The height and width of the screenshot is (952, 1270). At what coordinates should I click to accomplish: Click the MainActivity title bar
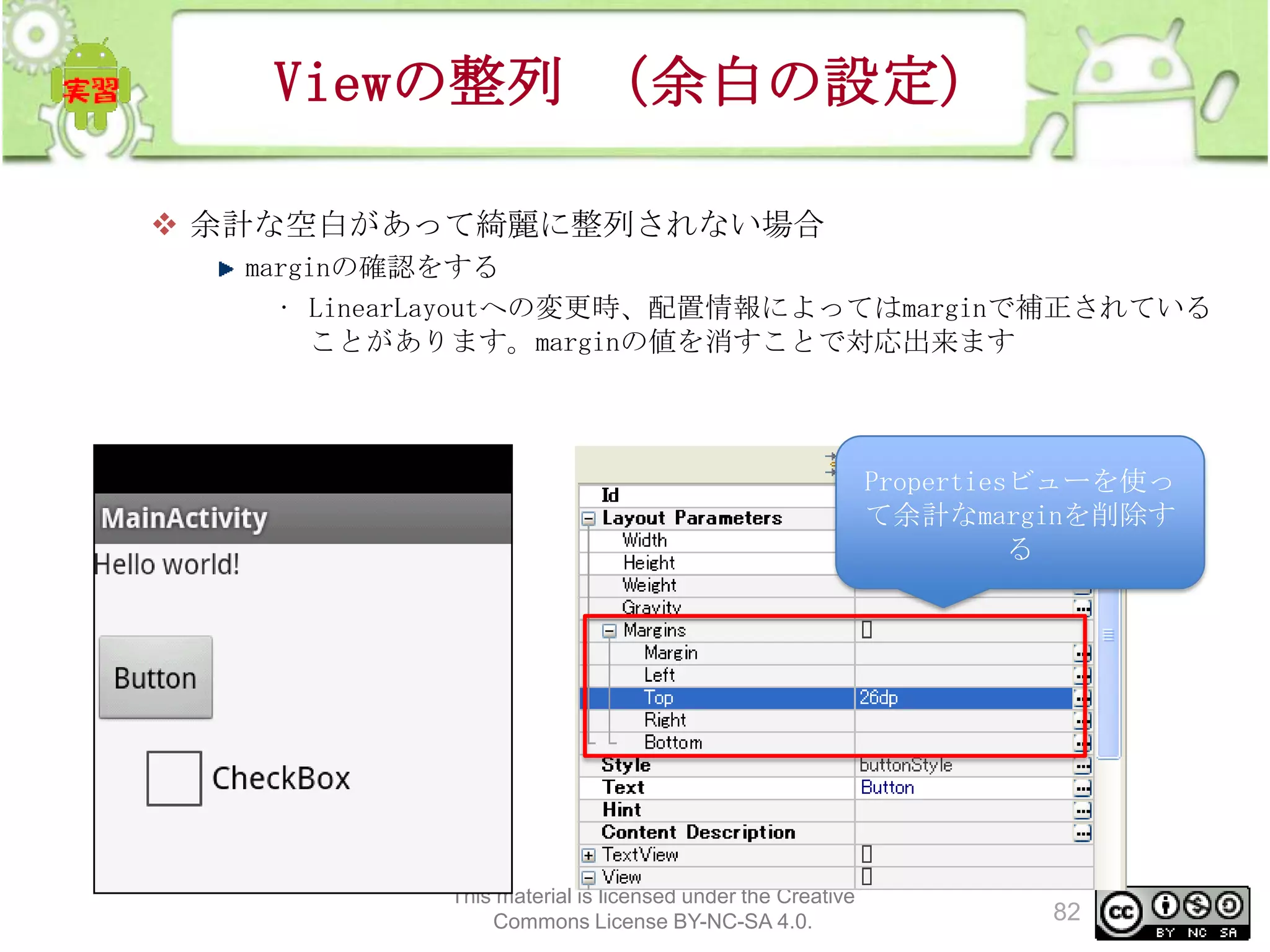click(x=303, y=518)
